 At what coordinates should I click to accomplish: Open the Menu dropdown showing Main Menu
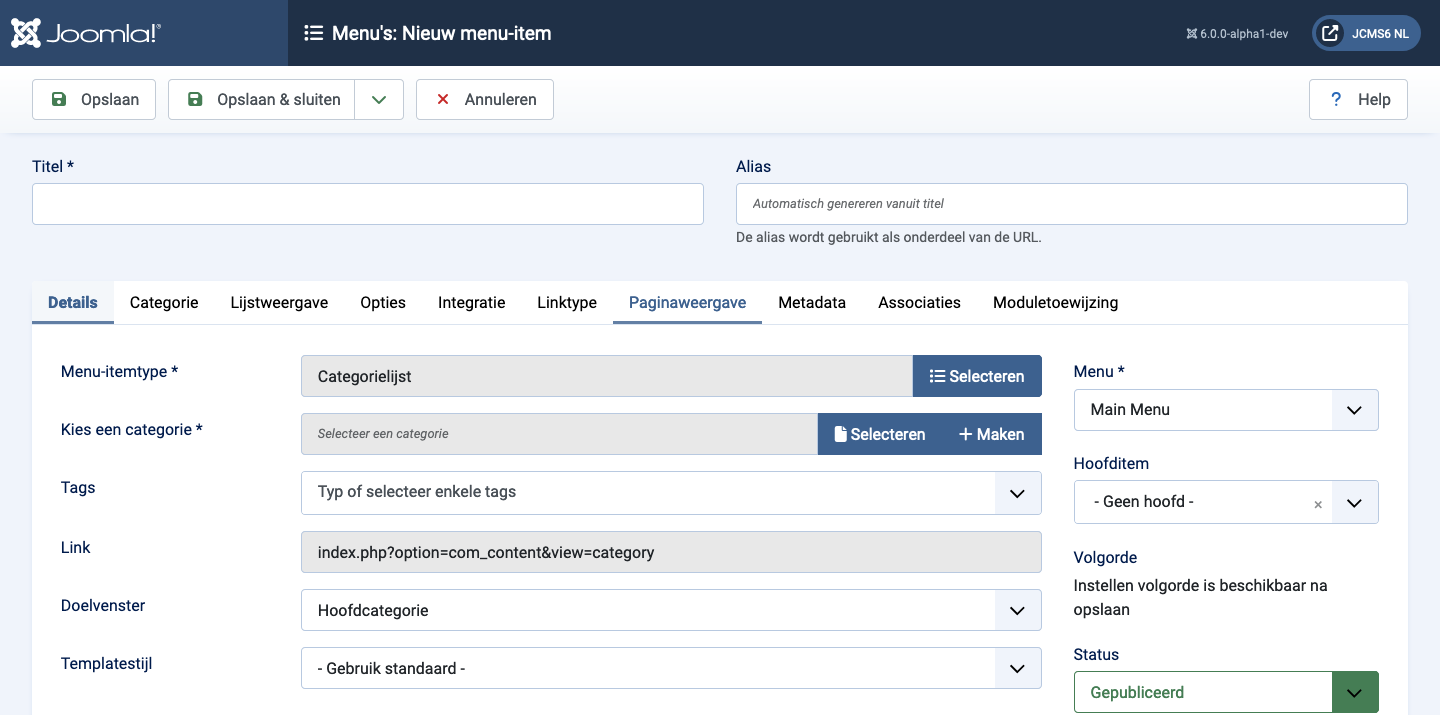1226,410
